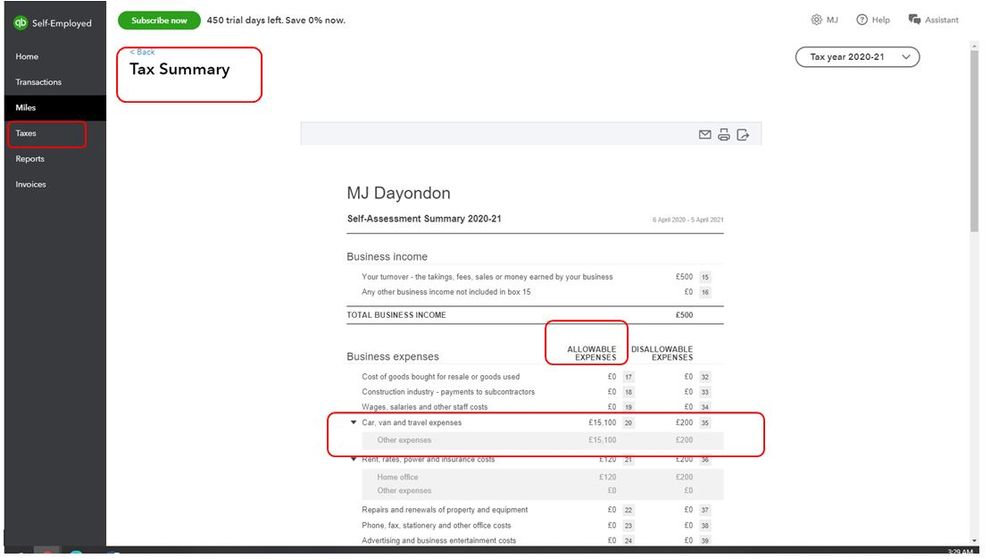Click the Back link above Tax Summary

tap(142, 52)
